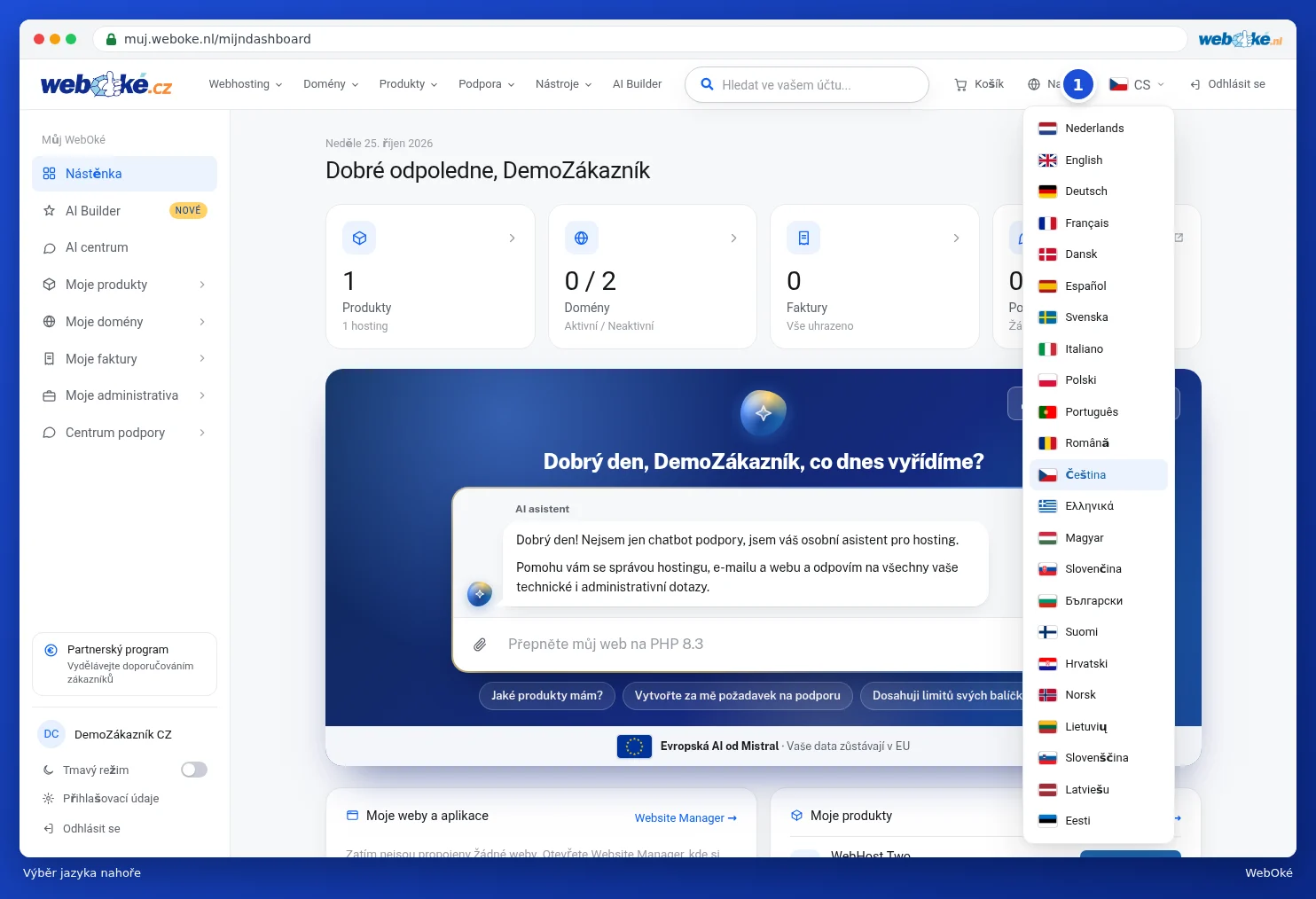Click the AI assistant orb at the top of the panel
This screenshot has width=1316, height=899.
pos(764,412)
